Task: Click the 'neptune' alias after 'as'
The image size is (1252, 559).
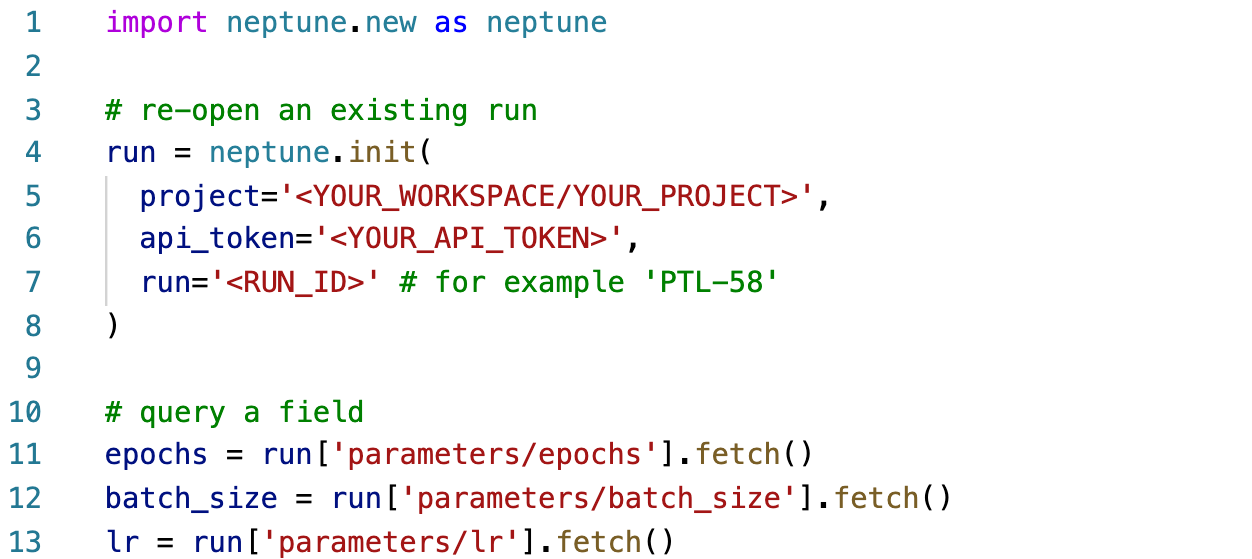Action: point(546,23)
